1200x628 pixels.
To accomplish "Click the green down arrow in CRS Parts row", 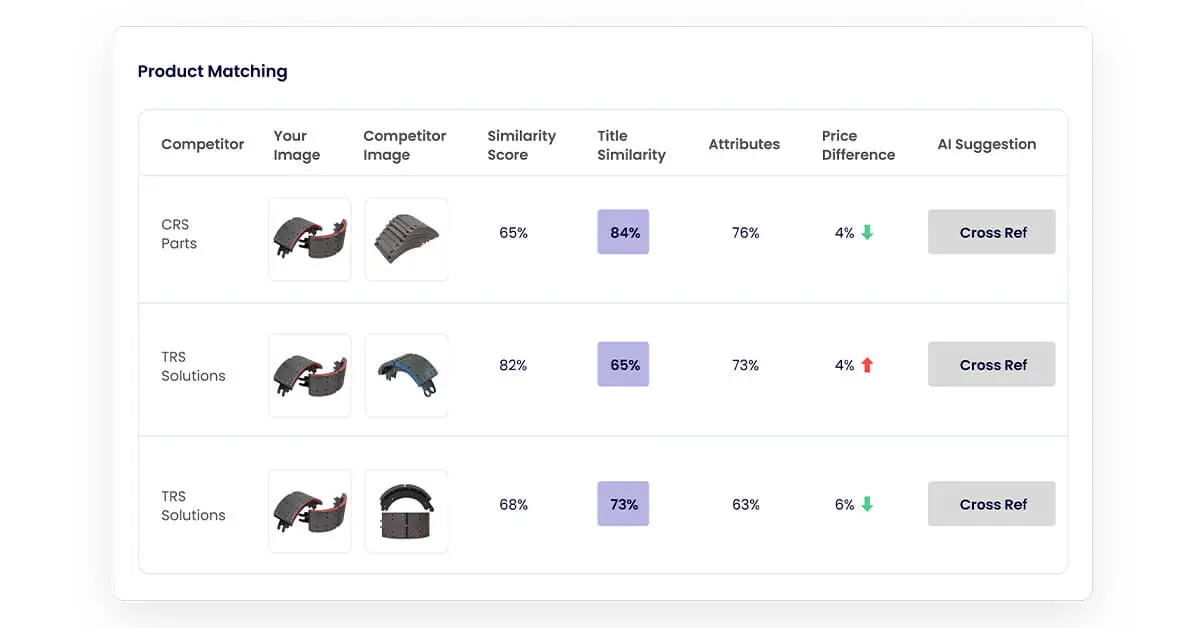I will point(867,232).
